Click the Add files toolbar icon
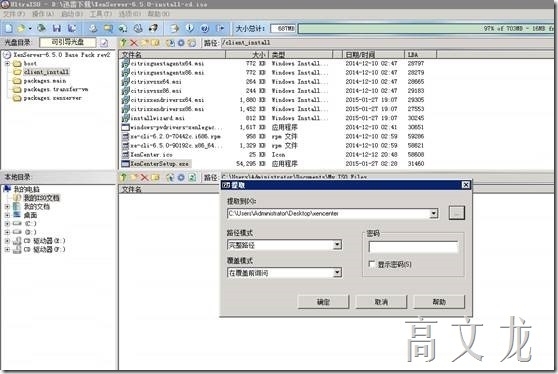Screen dimensions: 558x374 (174, 28)
